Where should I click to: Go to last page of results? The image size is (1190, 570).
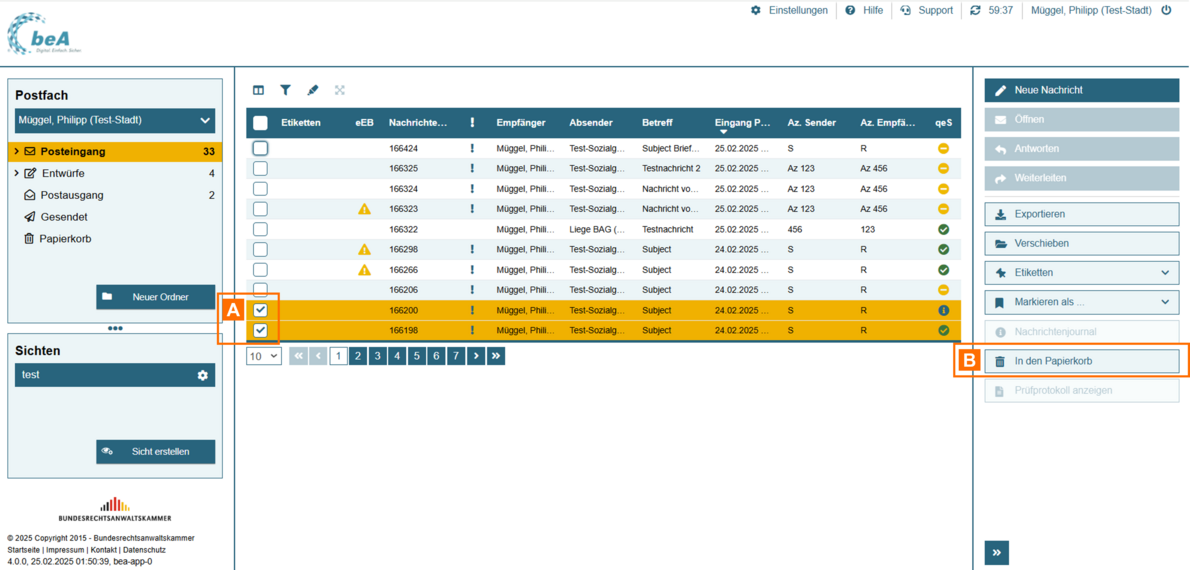496,355
